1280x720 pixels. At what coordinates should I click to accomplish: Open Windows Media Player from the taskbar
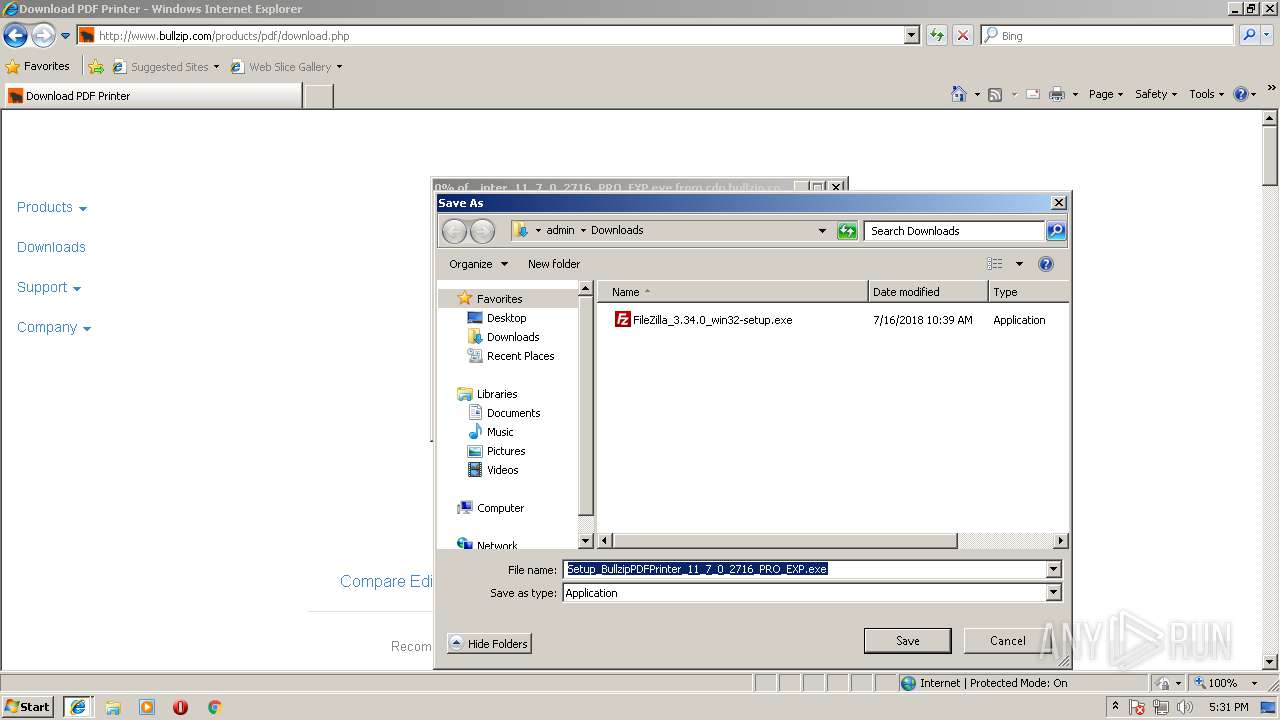pyautogui.click(x=147, y=707)
